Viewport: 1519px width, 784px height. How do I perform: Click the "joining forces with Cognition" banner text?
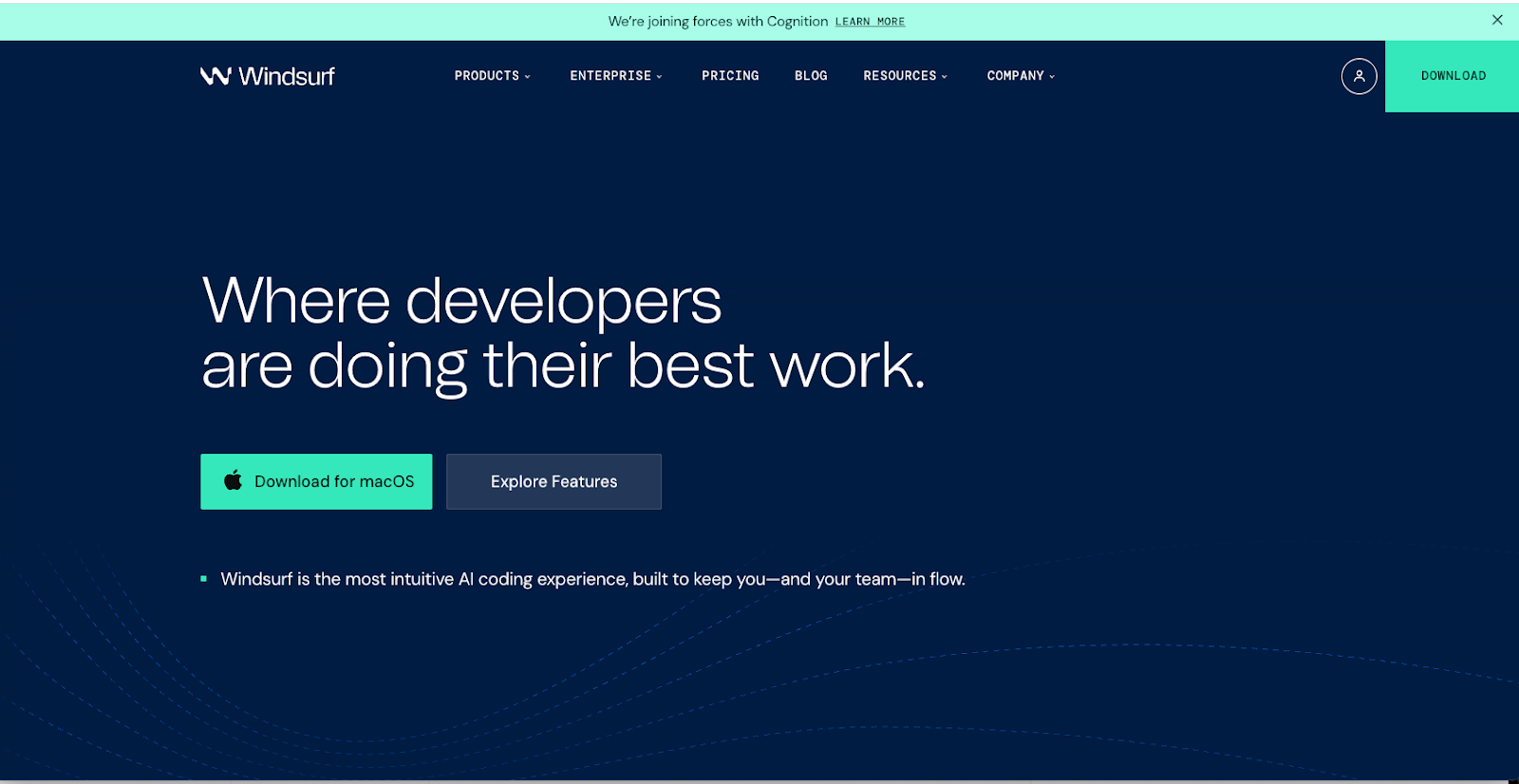(718, 22)
